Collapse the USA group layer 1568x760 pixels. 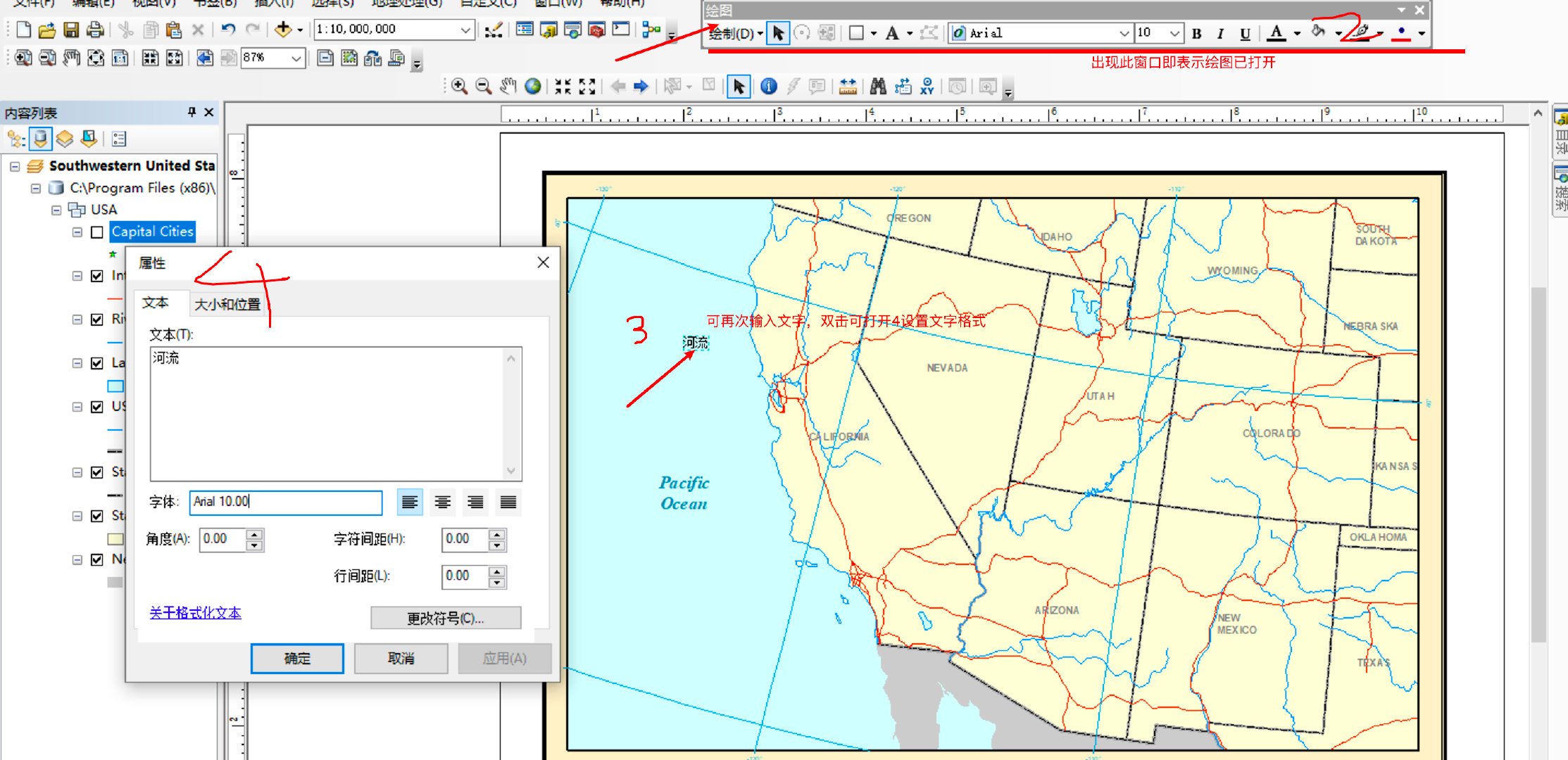point(56,210)
